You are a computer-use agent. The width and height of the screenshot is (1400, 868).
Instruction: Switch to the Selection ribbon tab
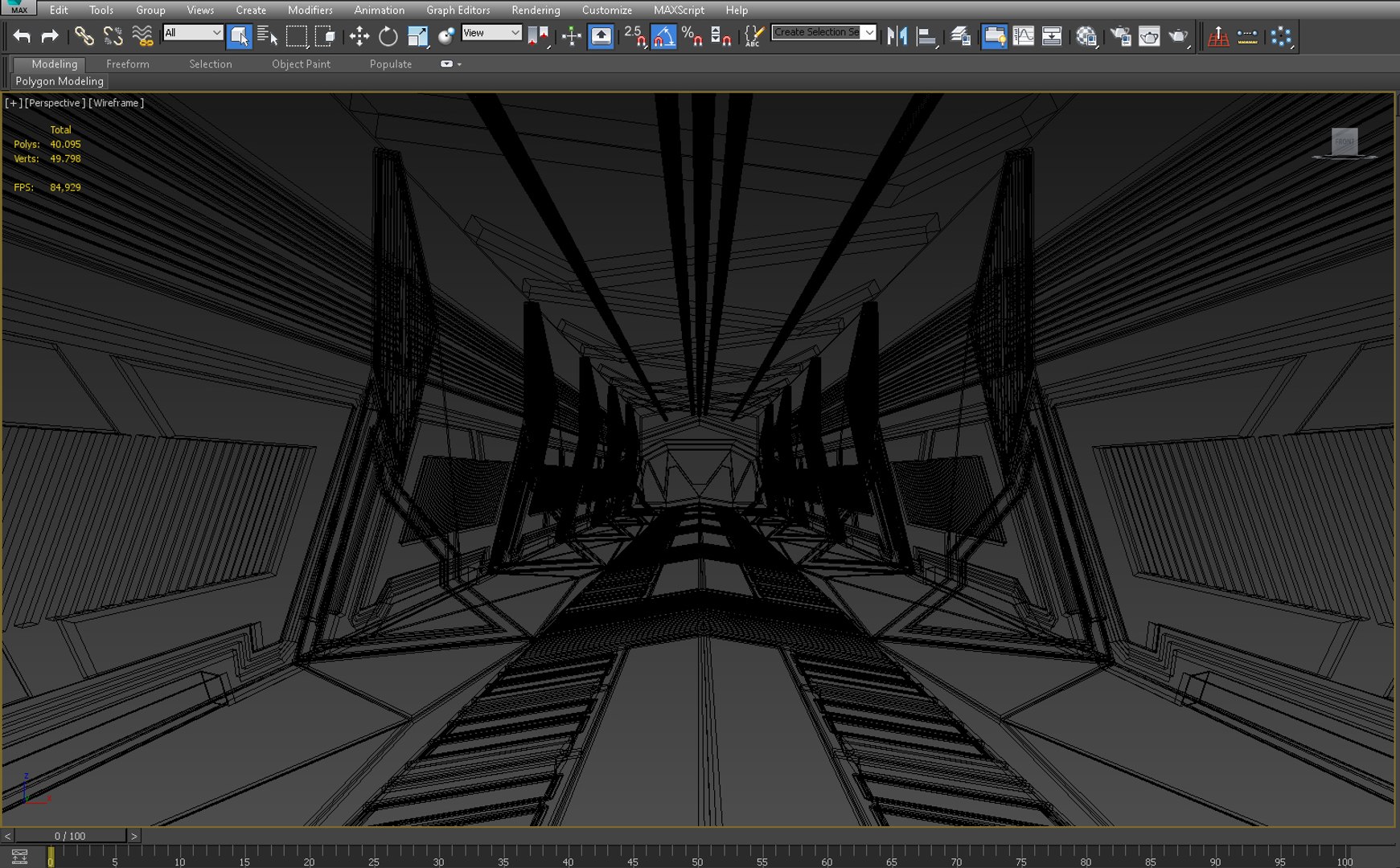coord(211,64)
